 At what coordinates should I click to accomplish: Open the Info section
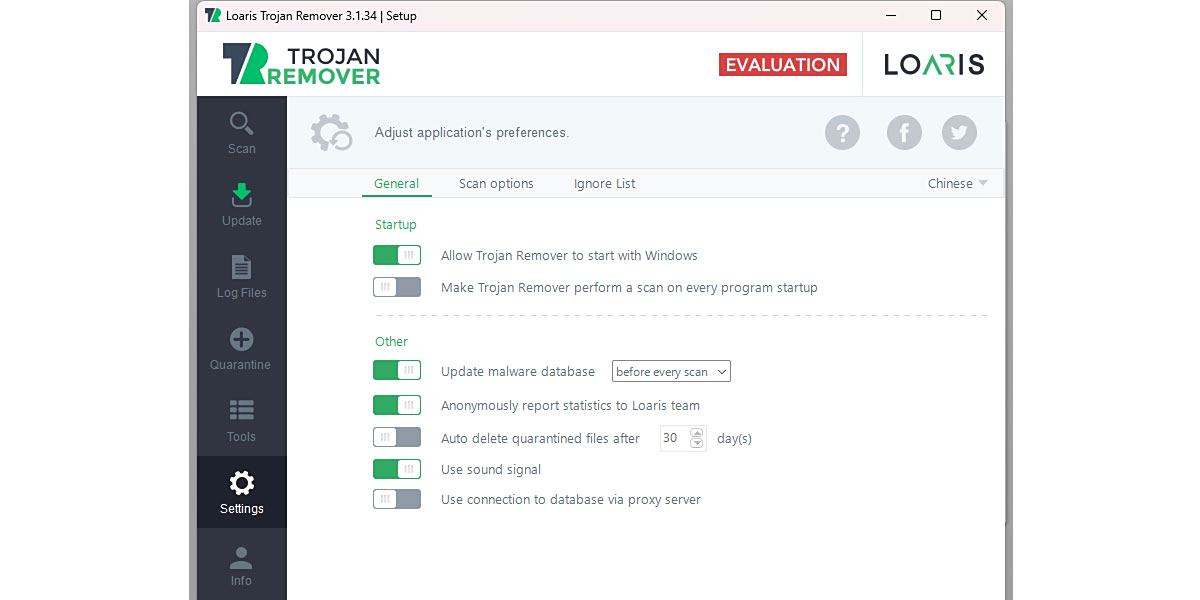click(240, 565)
